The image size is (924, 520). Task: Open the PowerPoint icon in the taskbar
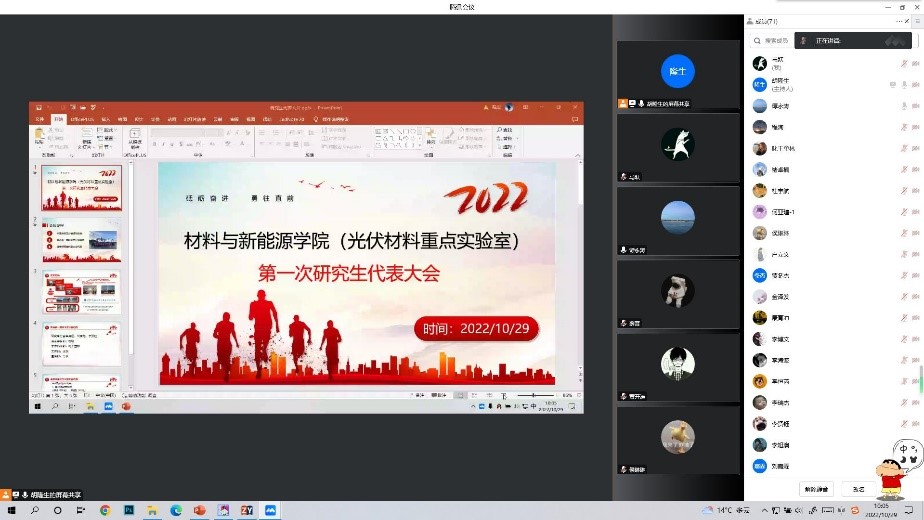click(200, 510)
